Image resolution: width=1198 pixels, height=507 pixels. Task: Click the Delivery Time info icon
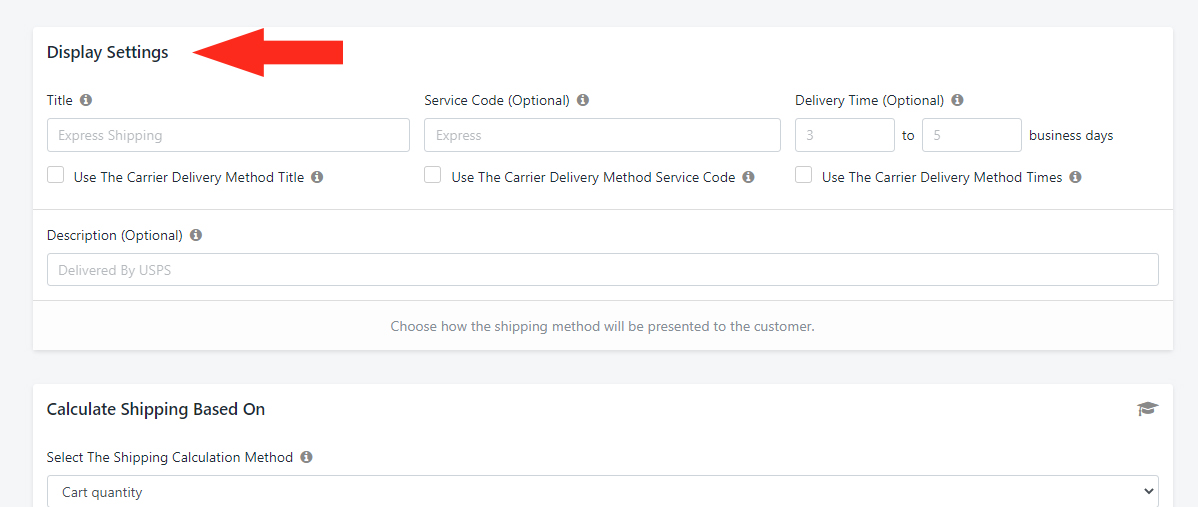click(957, 100)
